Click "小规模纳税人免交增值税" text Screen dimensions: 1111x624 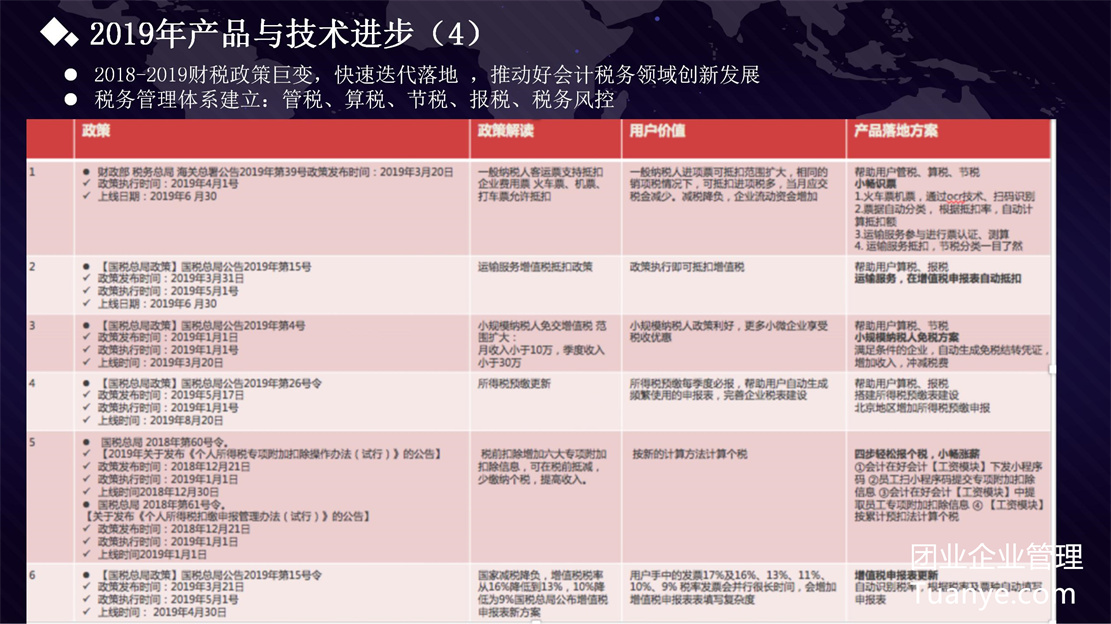tap(535, 326)
